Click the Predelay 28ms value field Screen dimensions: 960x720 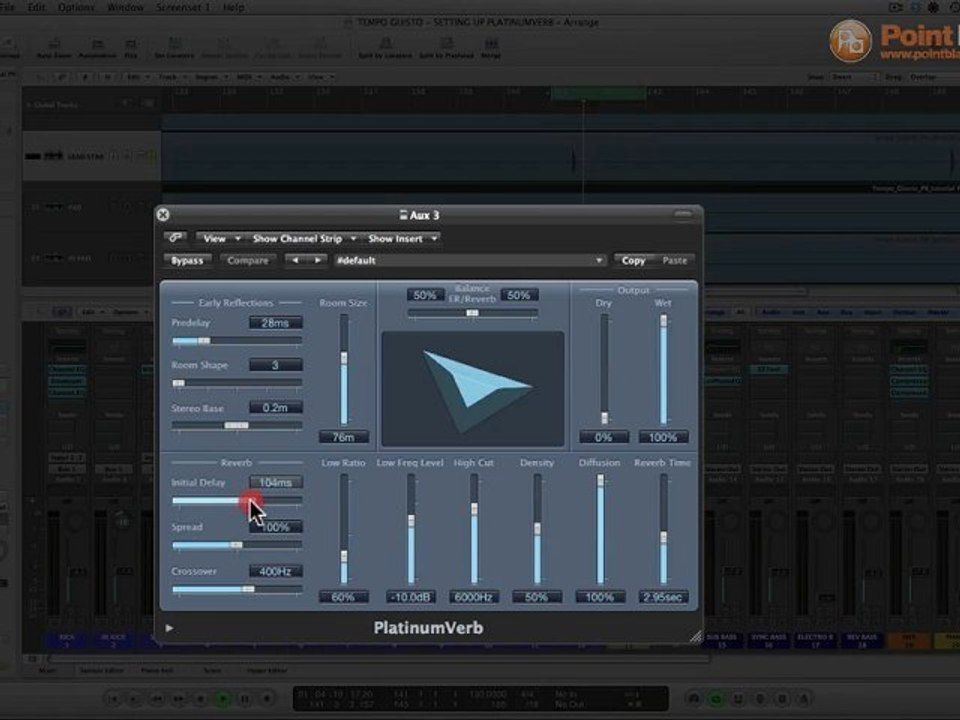coord(276,323)
